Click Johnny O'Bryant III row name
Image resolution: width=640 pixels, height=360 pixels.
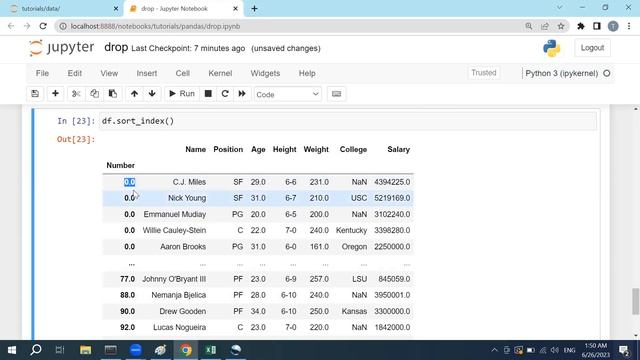point(174,279)
